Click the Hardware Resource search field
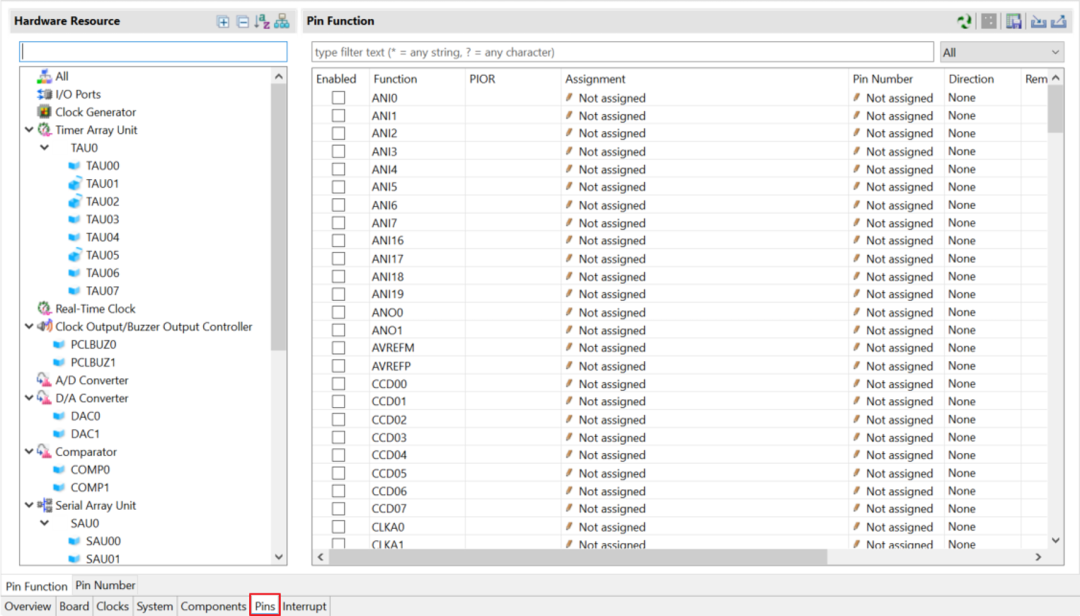1080x616 pixels. coord(154,52)
